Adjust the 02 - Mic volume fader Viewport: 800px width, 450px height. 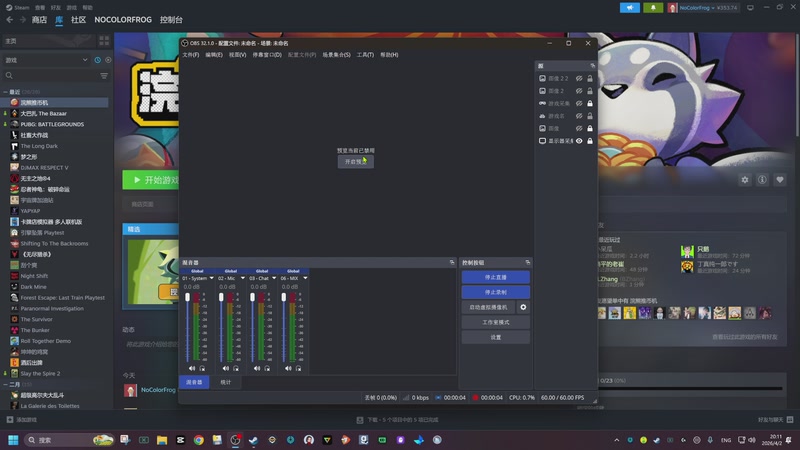click(x=221, y=297)
